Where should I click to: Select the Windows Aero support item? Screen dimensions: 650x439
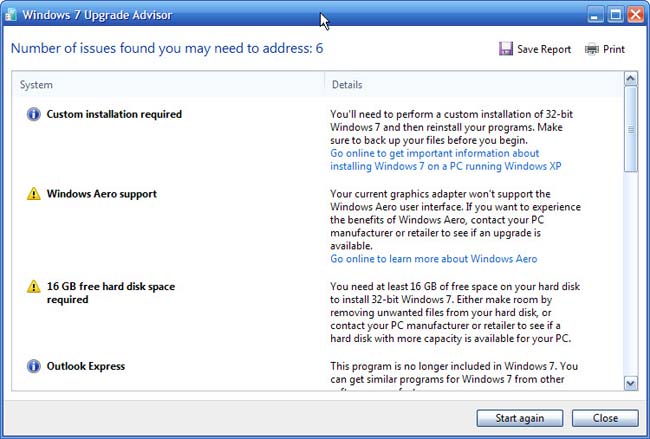pos(102,194)
